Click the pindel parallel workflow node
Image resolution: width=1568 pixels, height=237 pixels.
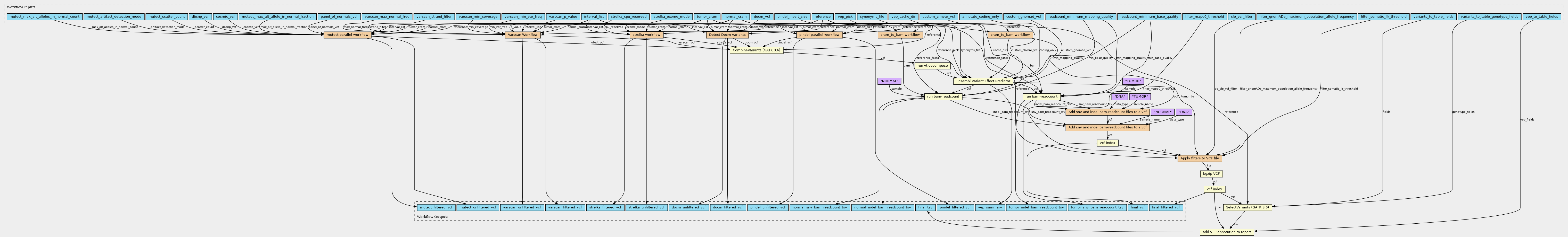coord(819,35)
